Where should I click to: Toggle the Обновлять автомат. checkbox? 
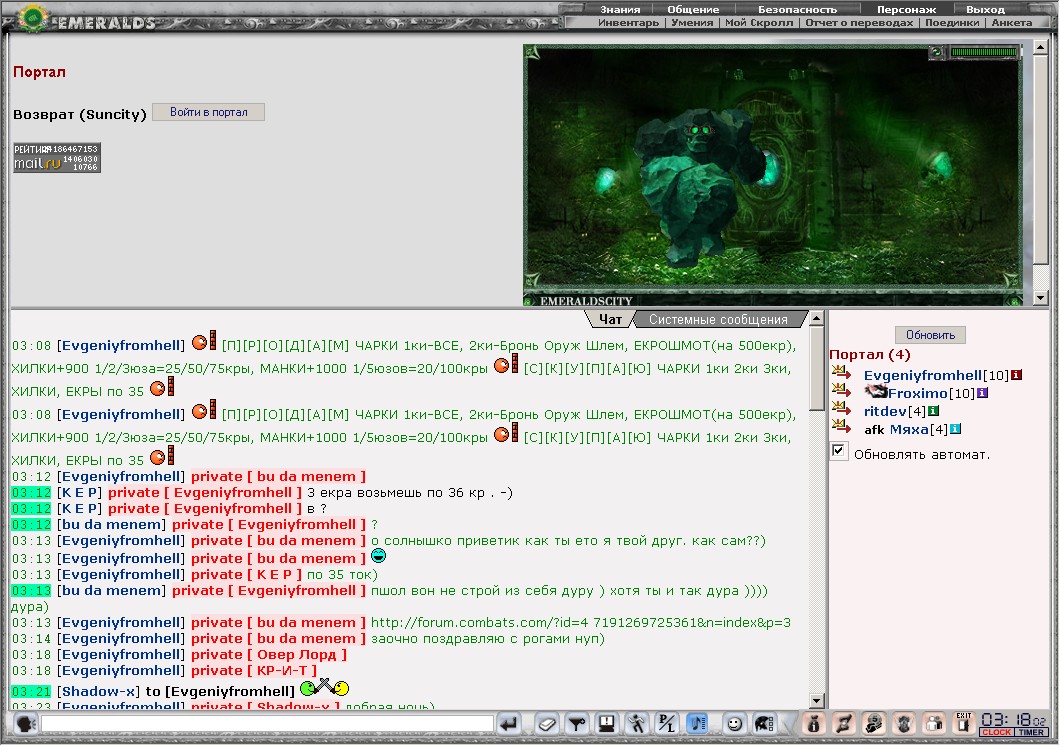[838, 451]
